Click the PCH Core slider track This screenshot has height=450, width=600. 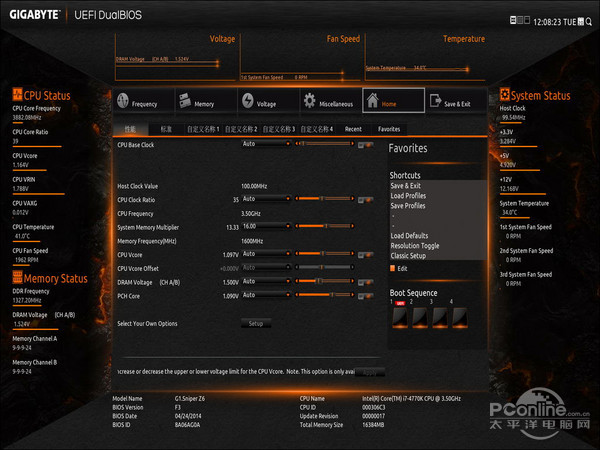[x=324, y=295]
